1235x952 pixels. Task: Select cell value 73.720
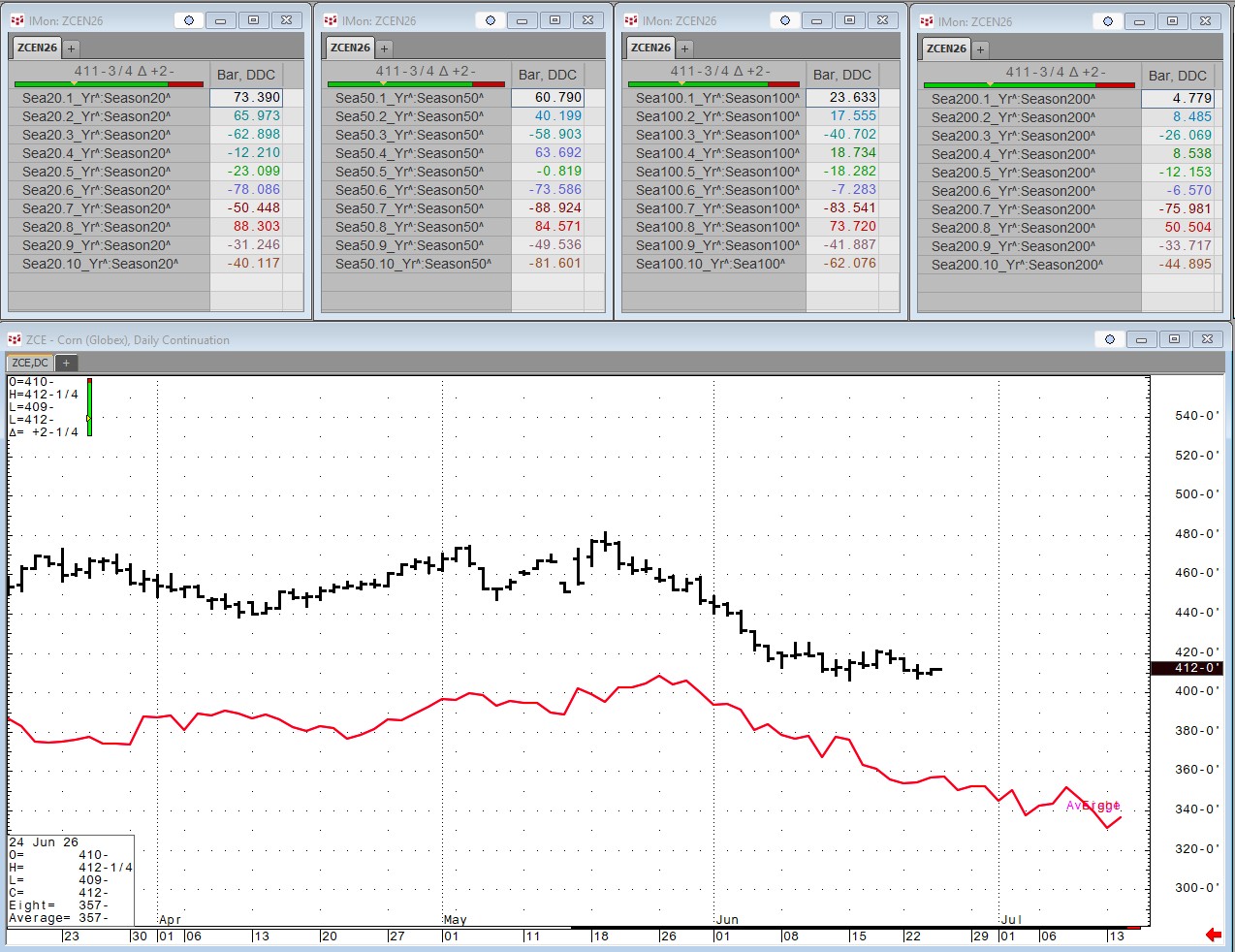842,227
